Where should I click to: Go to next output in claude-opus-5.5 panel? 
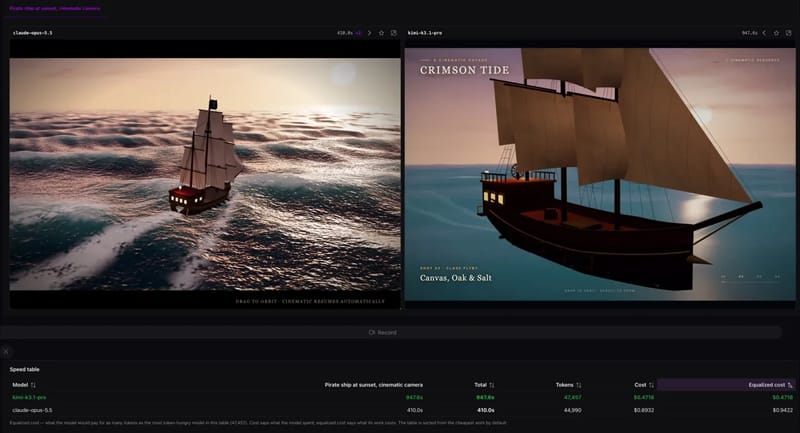(x=369, y=33)
